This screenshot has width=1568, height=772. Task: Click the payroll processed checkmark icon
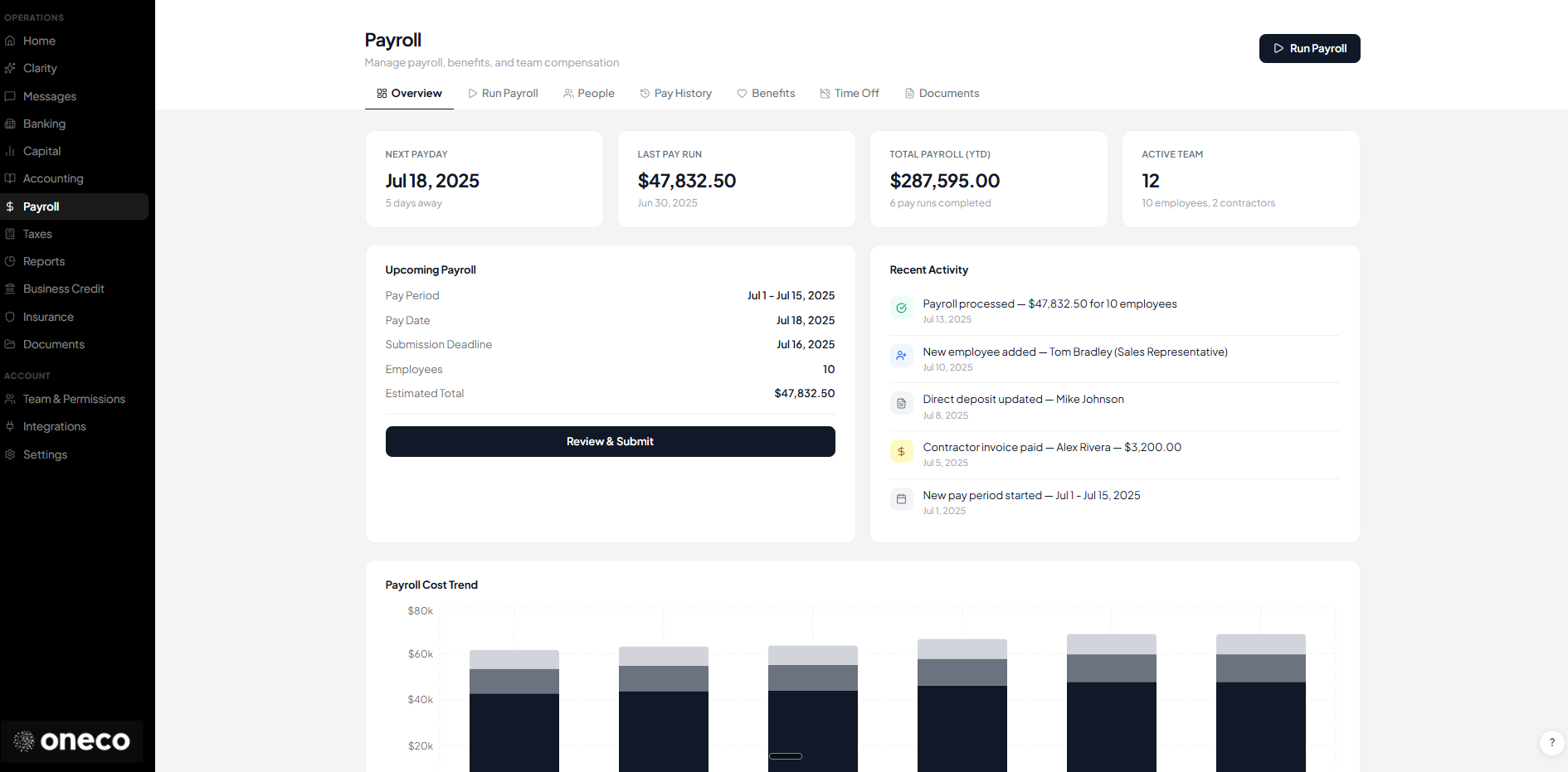coord(901,308)
